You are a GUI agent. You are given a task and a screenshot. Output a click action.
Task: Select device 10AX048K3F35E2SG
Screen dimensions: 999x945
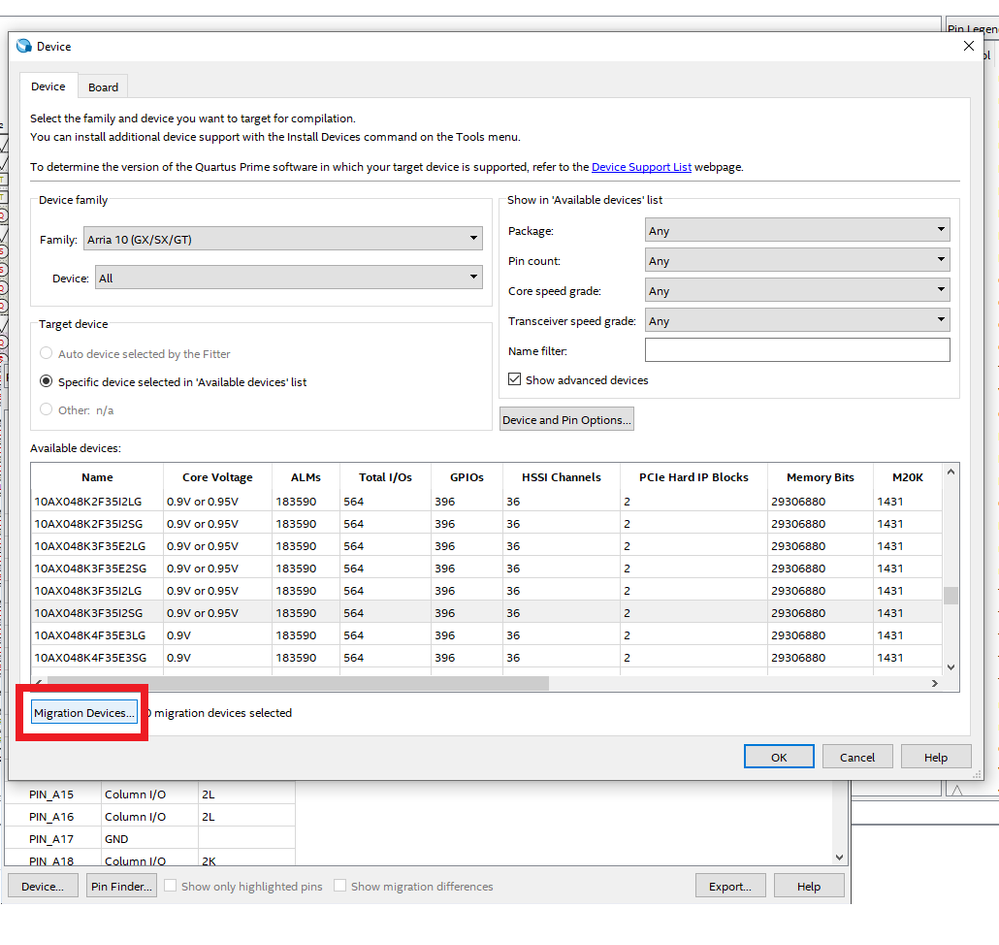point(487,568)
